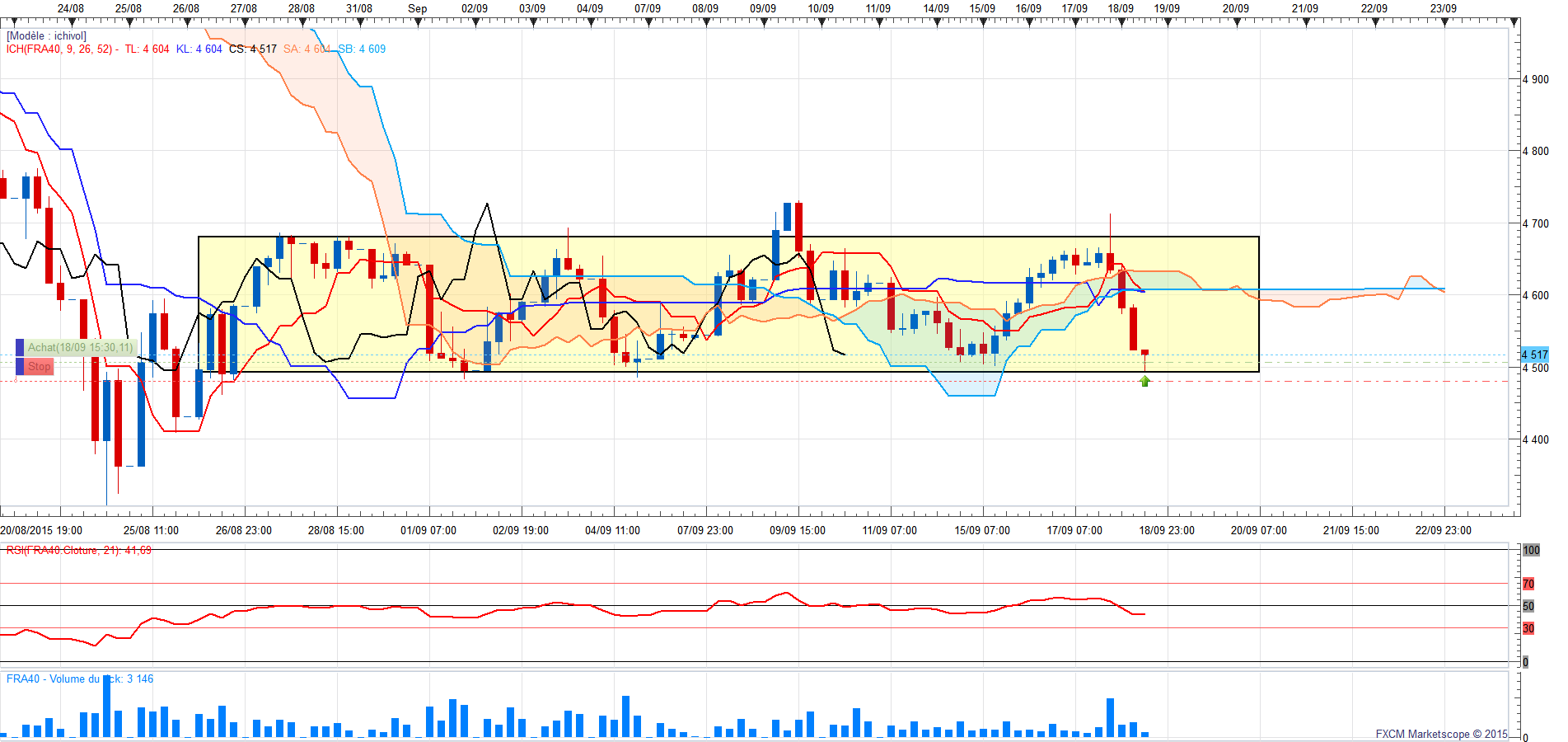Click the yellow range rectangle's top border
The width and height of the screenshot is (1568, 742).
click(x=729, y=237)
